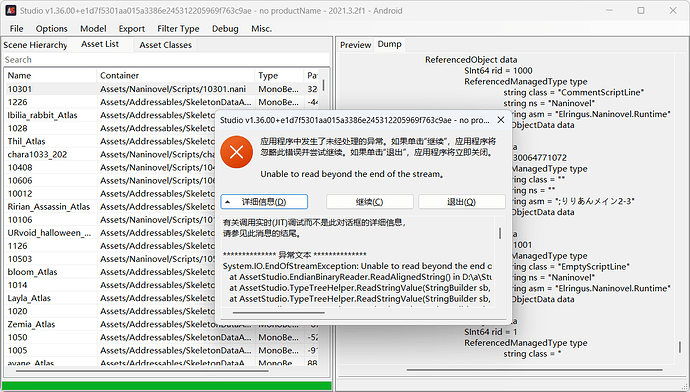Click the asset Search field
The width and height of the screenshot is (690, 392).
[166, 59]
